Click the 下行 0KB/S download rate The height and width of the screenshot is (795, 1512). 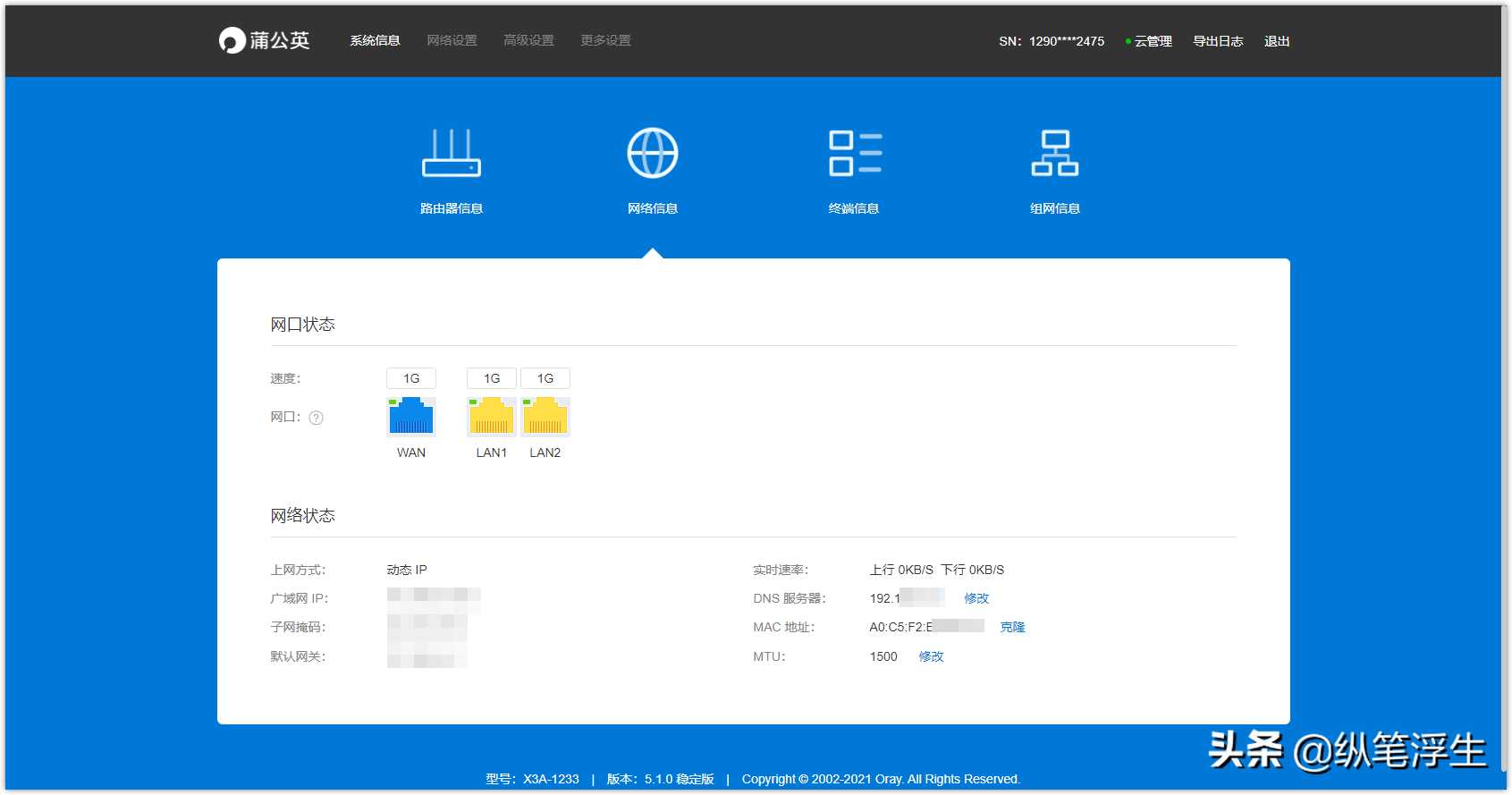pyautogui.click(x=973, y=570)
